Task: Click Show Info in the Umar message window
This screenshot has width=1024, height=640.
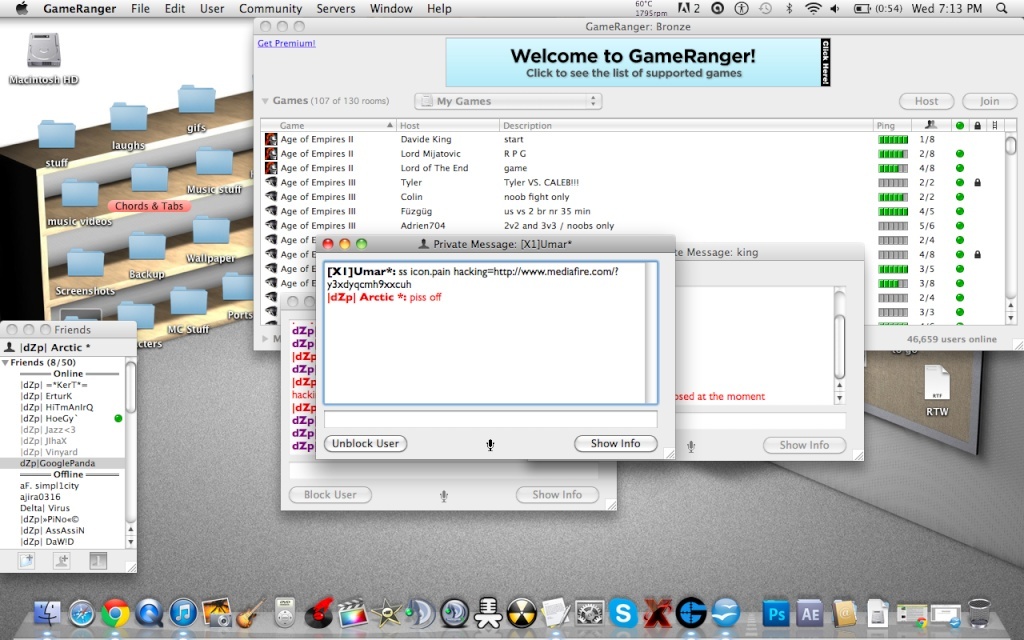Action: click(615, 444)
